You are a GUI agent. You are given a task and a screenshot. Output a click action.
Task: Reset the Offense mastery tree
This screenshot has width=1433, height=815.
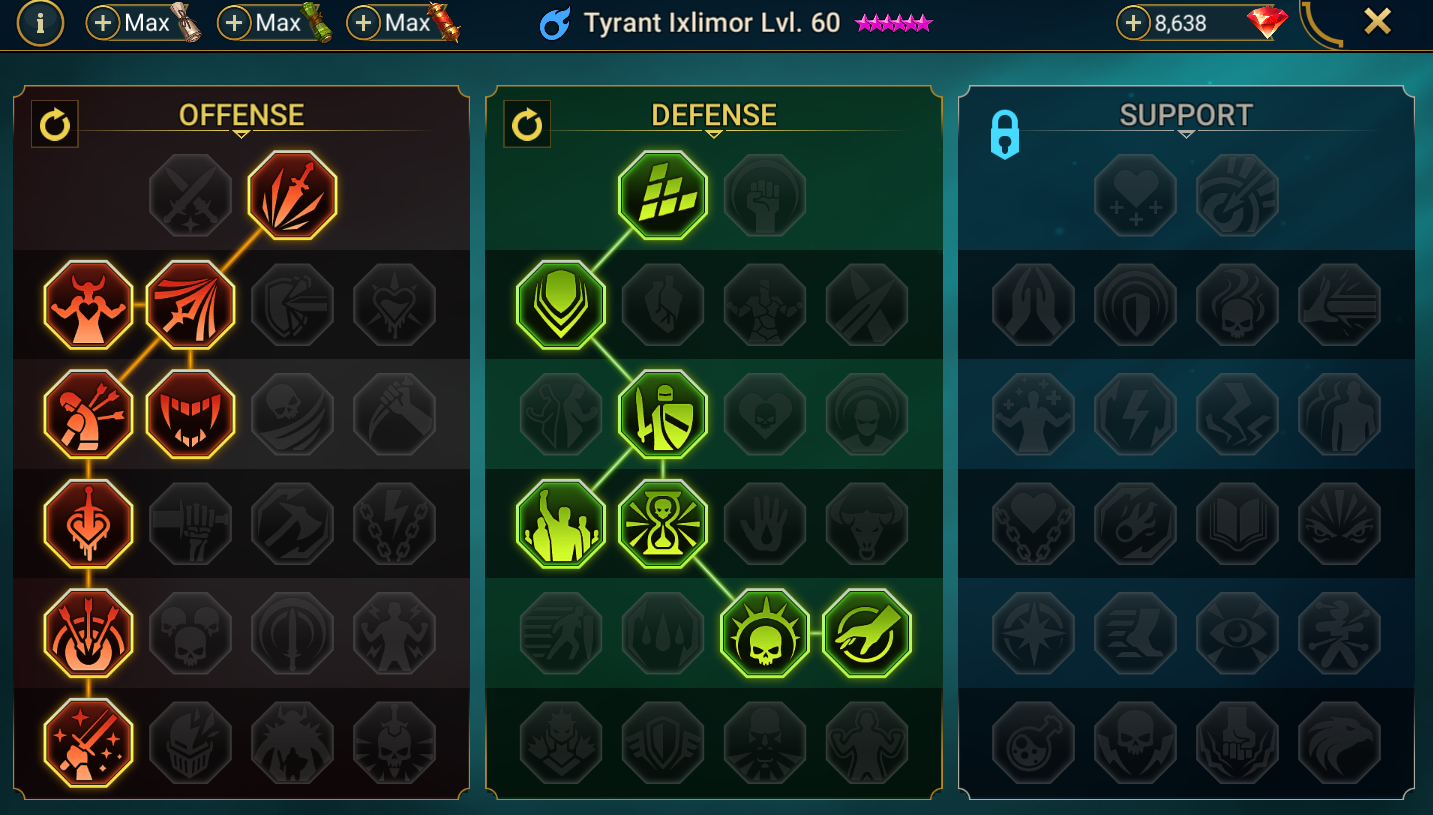click(x=55, y=125)
